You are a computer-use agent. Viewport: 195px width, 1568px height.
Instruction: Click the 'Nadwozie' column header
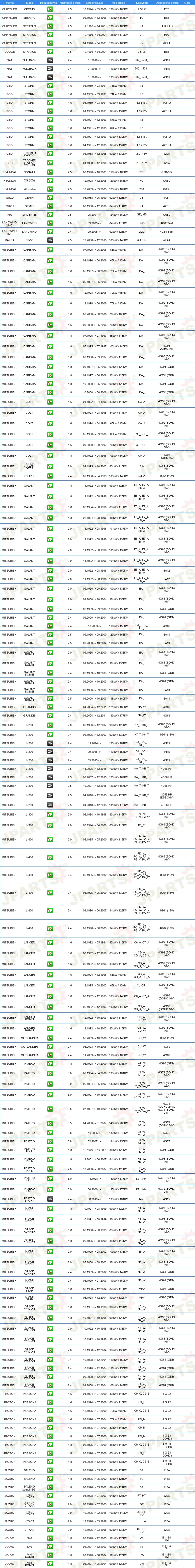coord(142,2)
